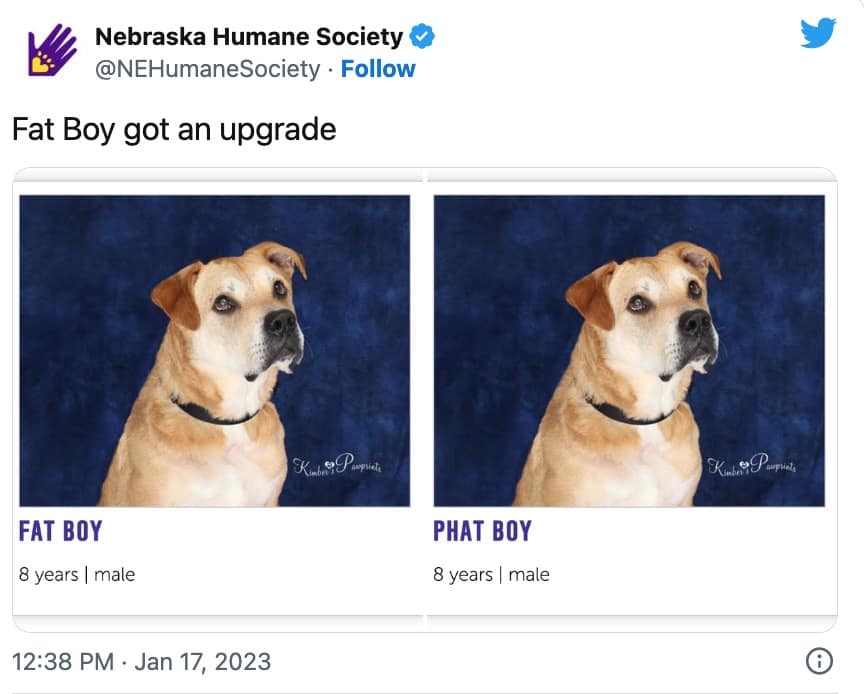
Task: Click the dog's black collar in the PHAT BOY photo
Action: (627, 412)
